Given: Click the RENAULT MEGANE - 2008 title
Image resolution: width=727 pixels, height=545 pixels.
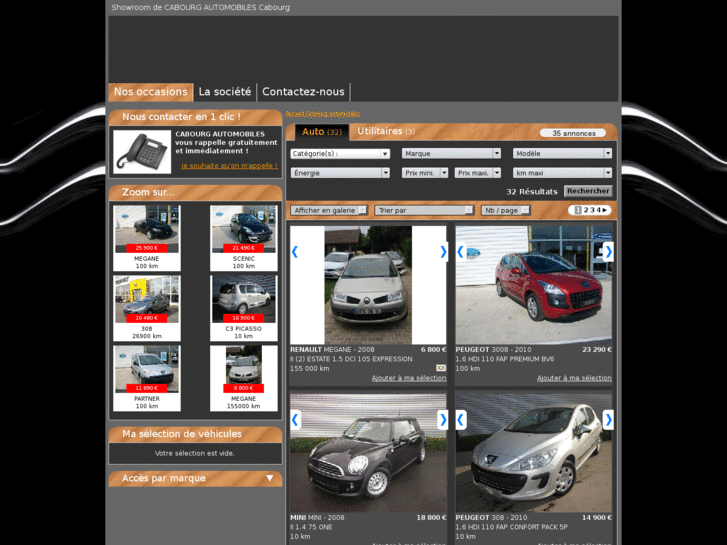Looking at the screenshot, I should 332,350.
